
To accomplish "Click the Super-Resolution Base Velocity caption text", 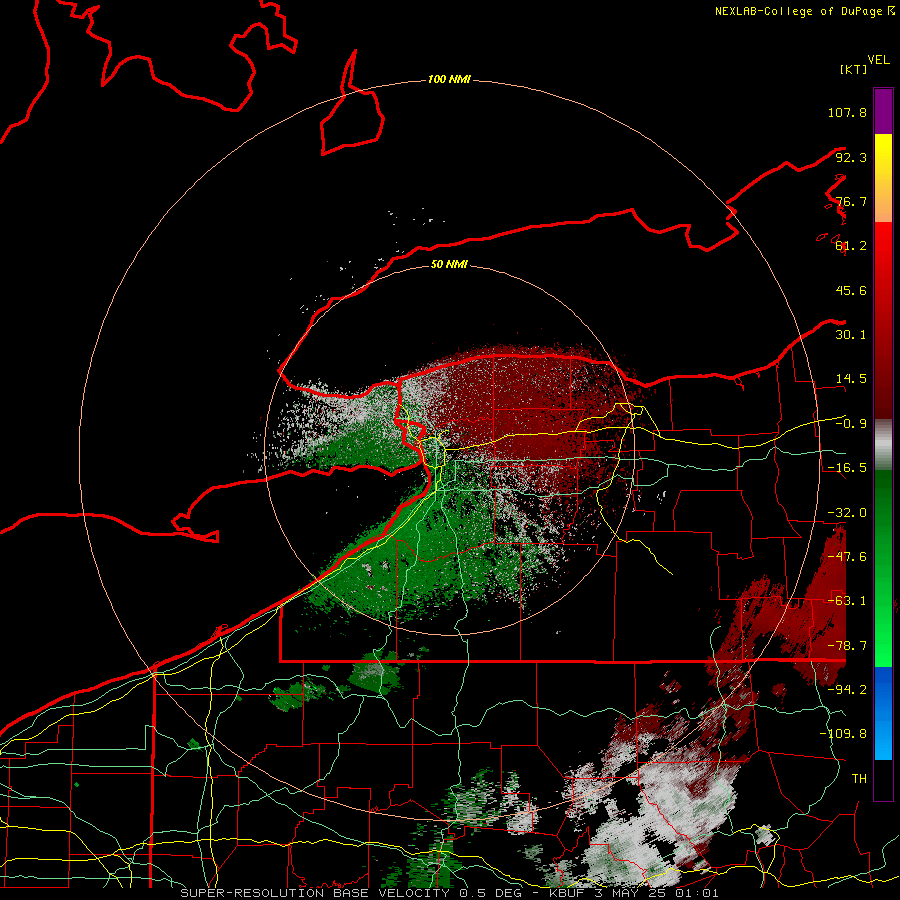I will coord(449,893).
